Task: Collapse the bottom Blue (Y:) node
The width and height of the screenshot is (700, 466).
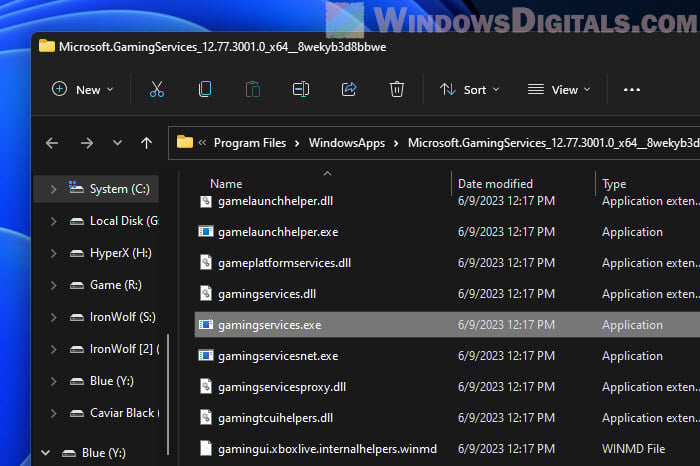Action: [x=46, y=453]
